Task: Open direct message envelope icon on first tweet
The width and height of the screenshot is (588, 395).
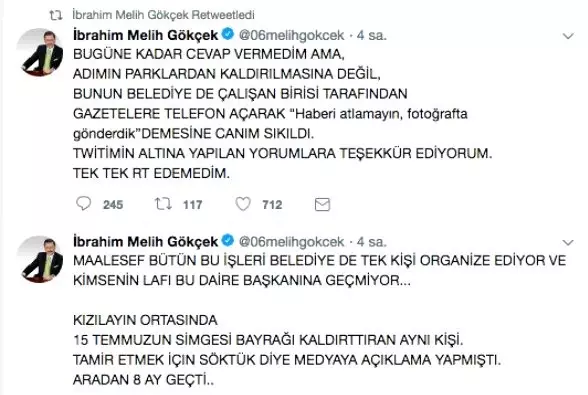Action: (x=322, y=204)
